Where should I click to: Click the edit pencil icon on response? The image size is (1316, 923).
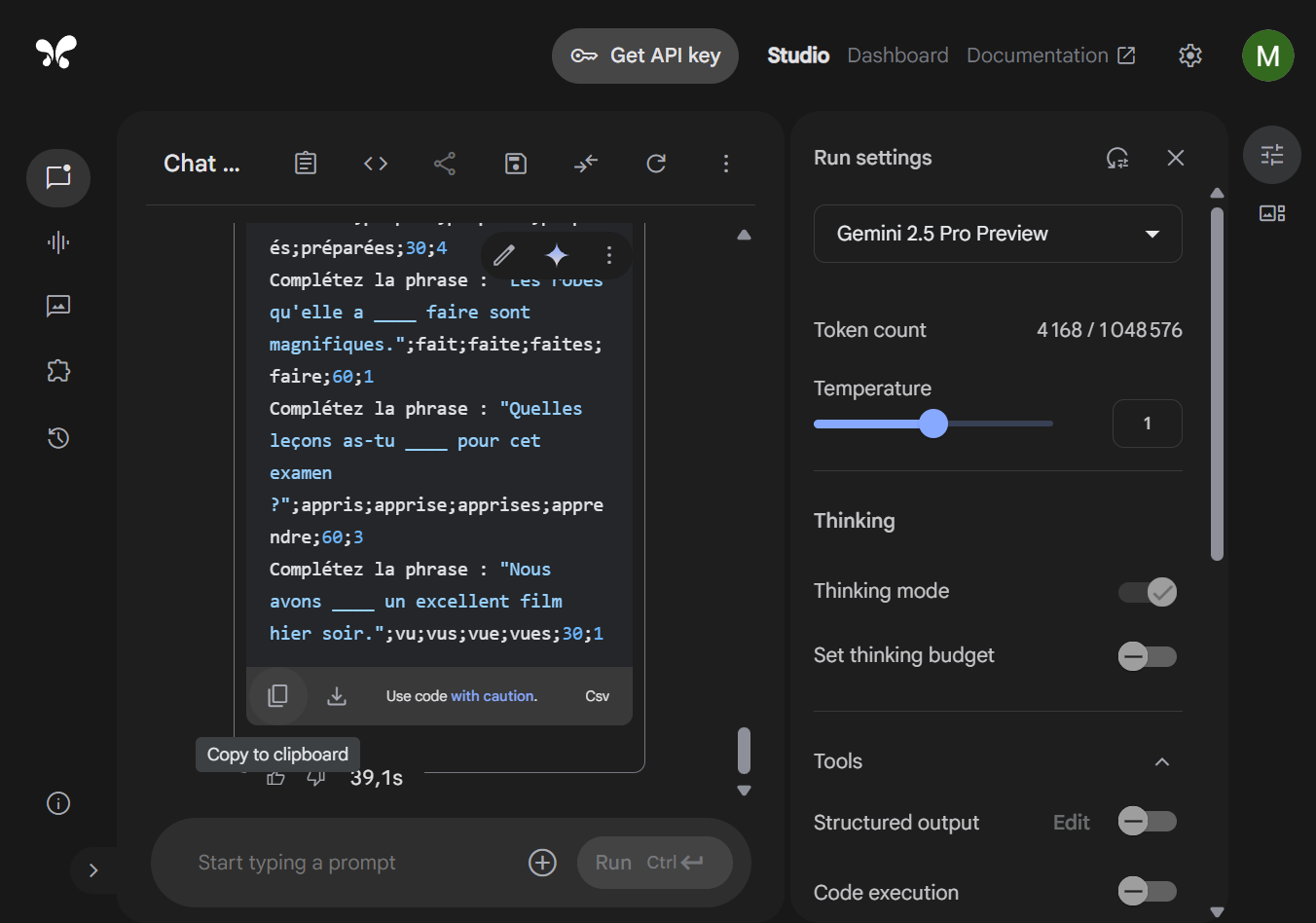tap(504, 255)
